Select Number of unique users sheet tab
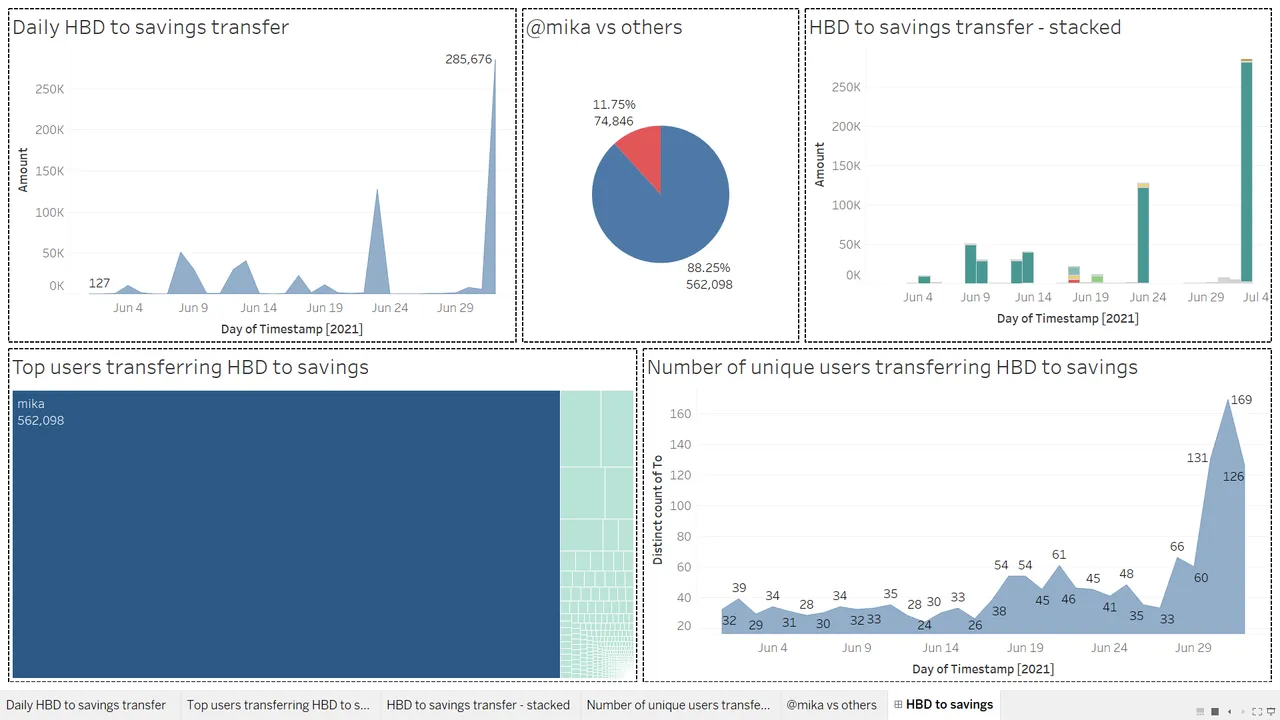Viewport: 1280px width, 720px height. coord(678,705)
